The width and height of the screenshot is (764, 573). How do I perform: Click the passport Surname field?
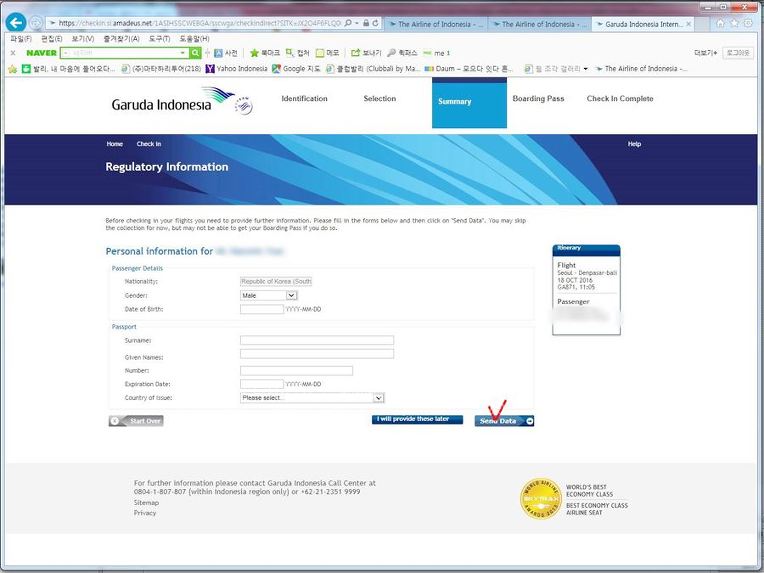(317, 340)
